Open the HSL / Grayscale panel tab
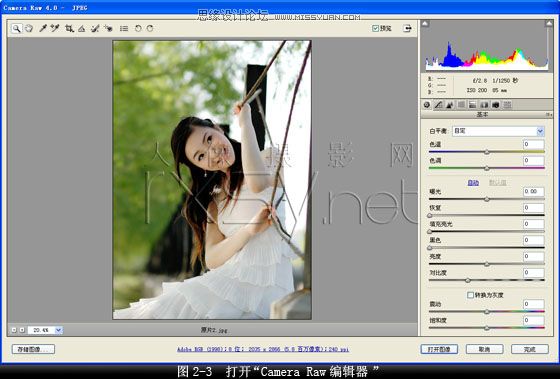 pyautogui.click(x=461, y=105)
